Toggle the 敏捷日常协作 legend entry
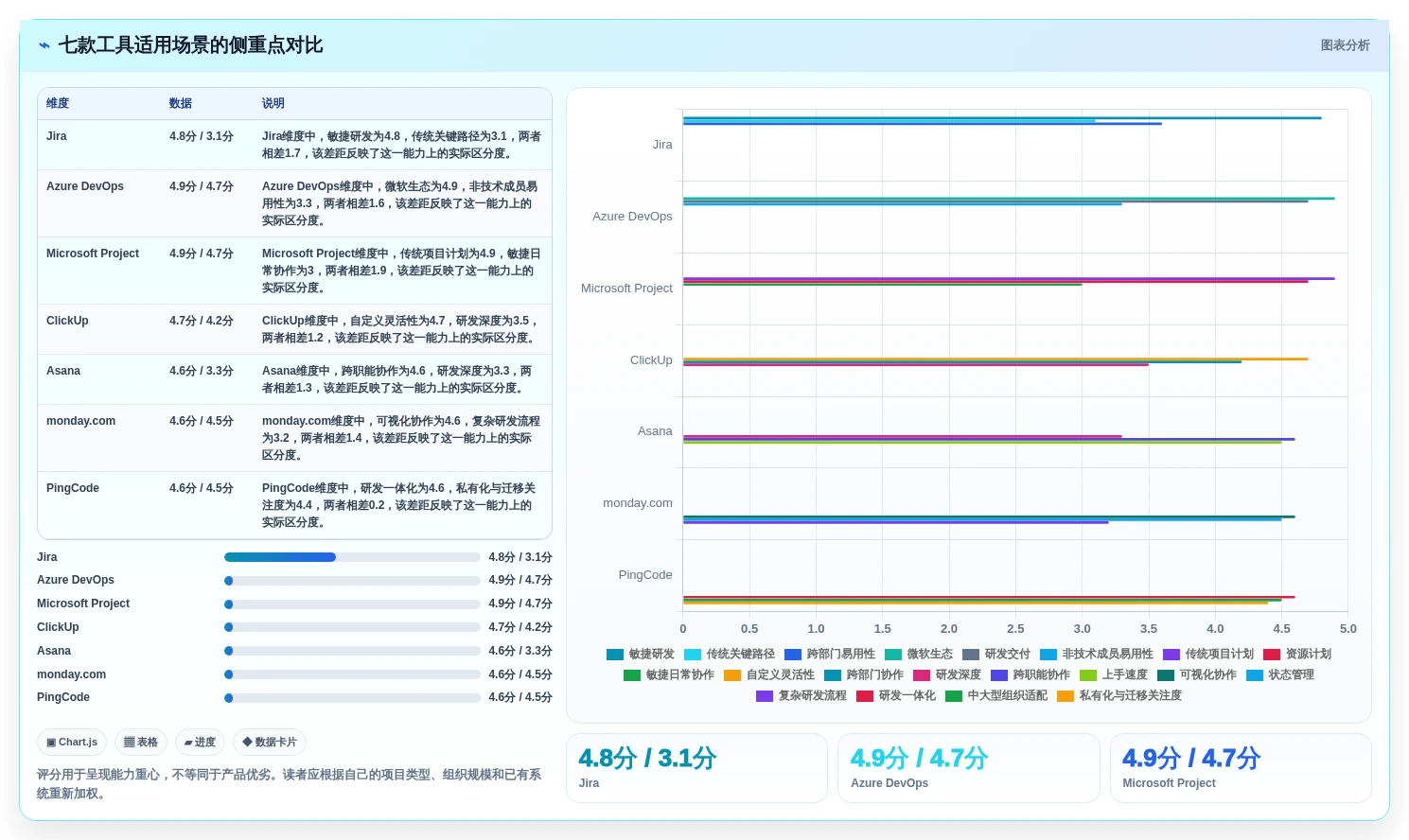This screenshot has height=840, width=1409. 669,675
